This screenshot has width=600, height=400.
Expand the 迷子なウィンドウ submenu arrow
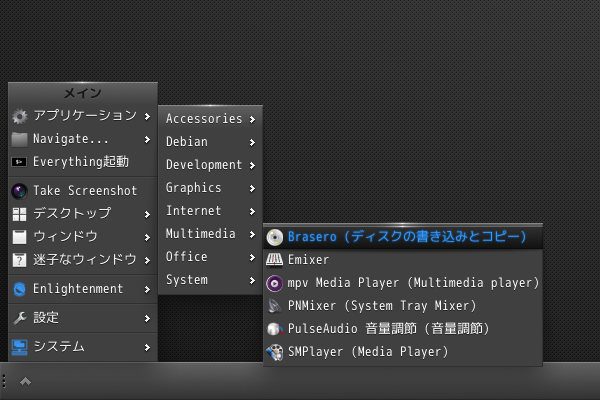[147, 260]
